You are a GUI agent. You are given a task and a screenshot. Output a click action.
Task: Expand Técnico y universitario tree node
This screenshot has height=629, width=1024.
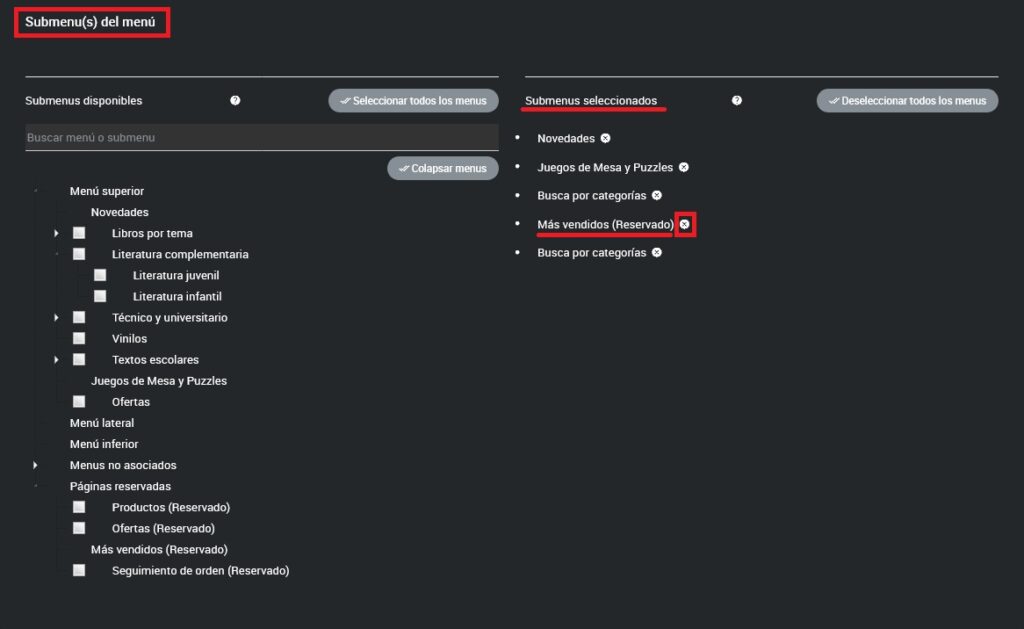[57, 318]
